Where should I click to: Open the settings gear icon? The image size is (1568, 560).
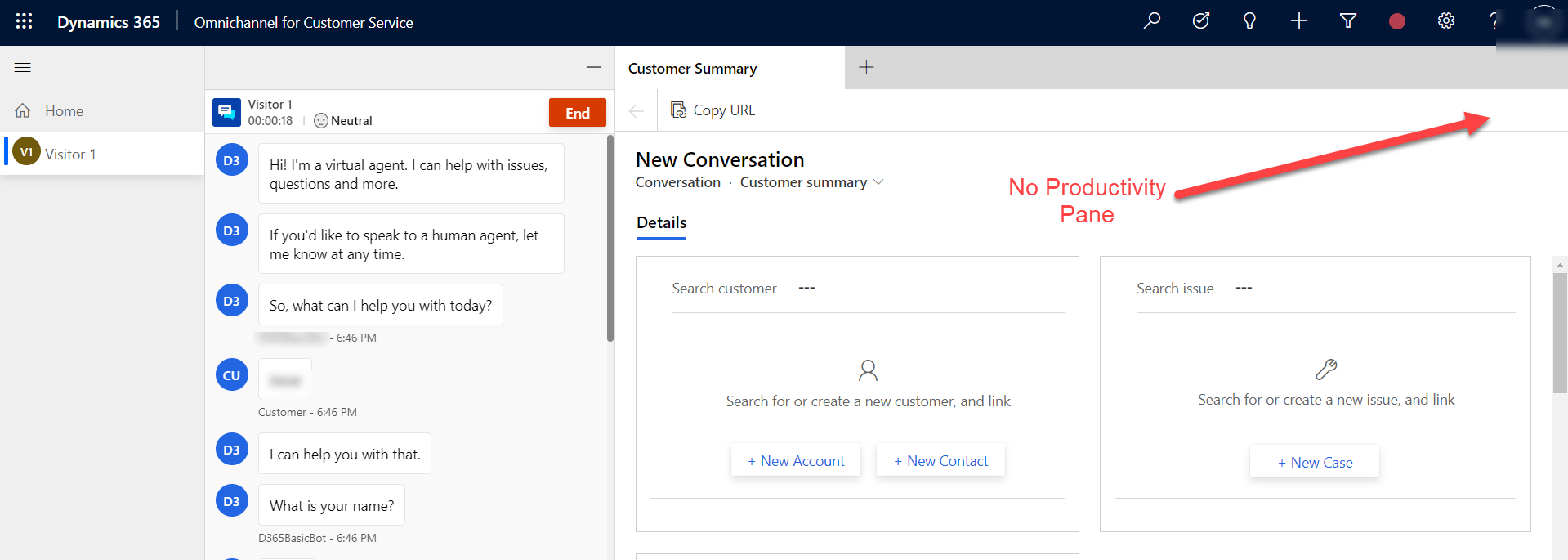tap(1446, 21)
